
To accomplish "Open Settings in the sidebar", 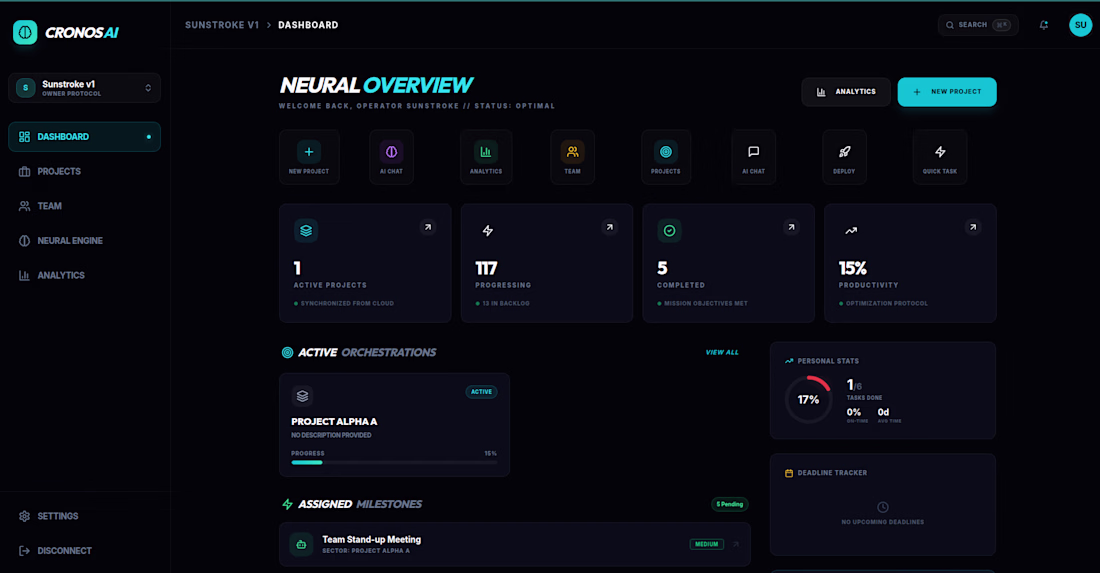I will 84,516.
